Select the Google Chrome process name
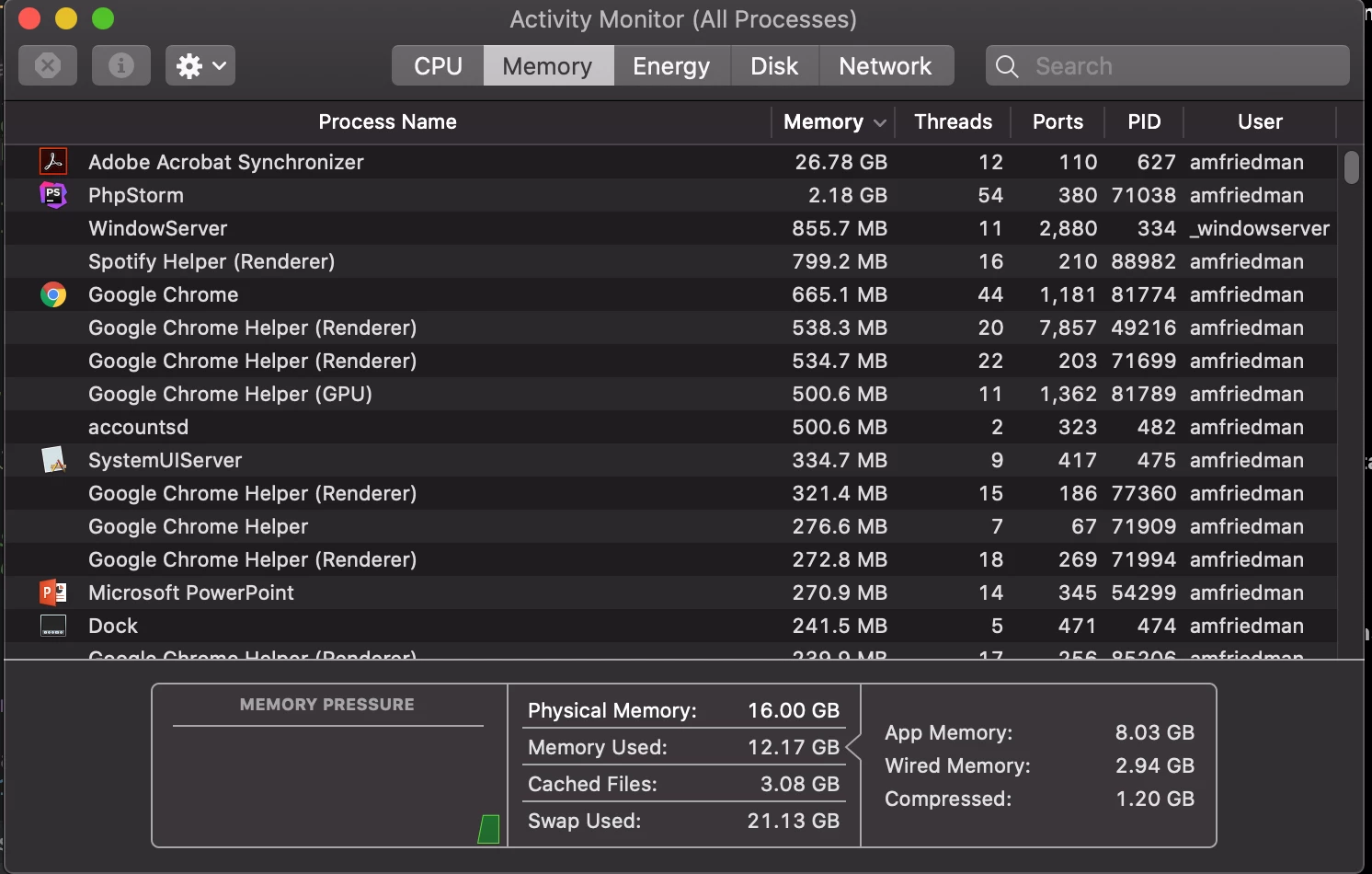The image size is (1372, 874). (164, 294)
